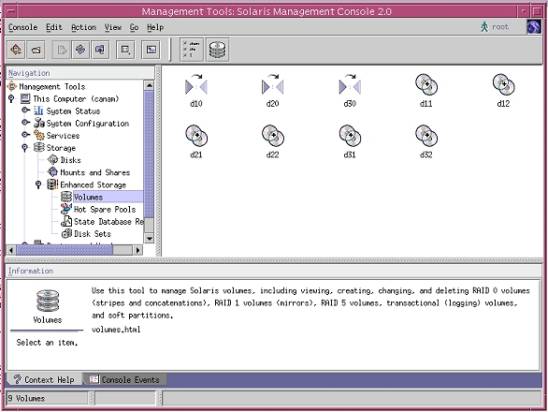Open the Edit menu
Viewport: 548px width, 412px height.
(x=54, y=27)
